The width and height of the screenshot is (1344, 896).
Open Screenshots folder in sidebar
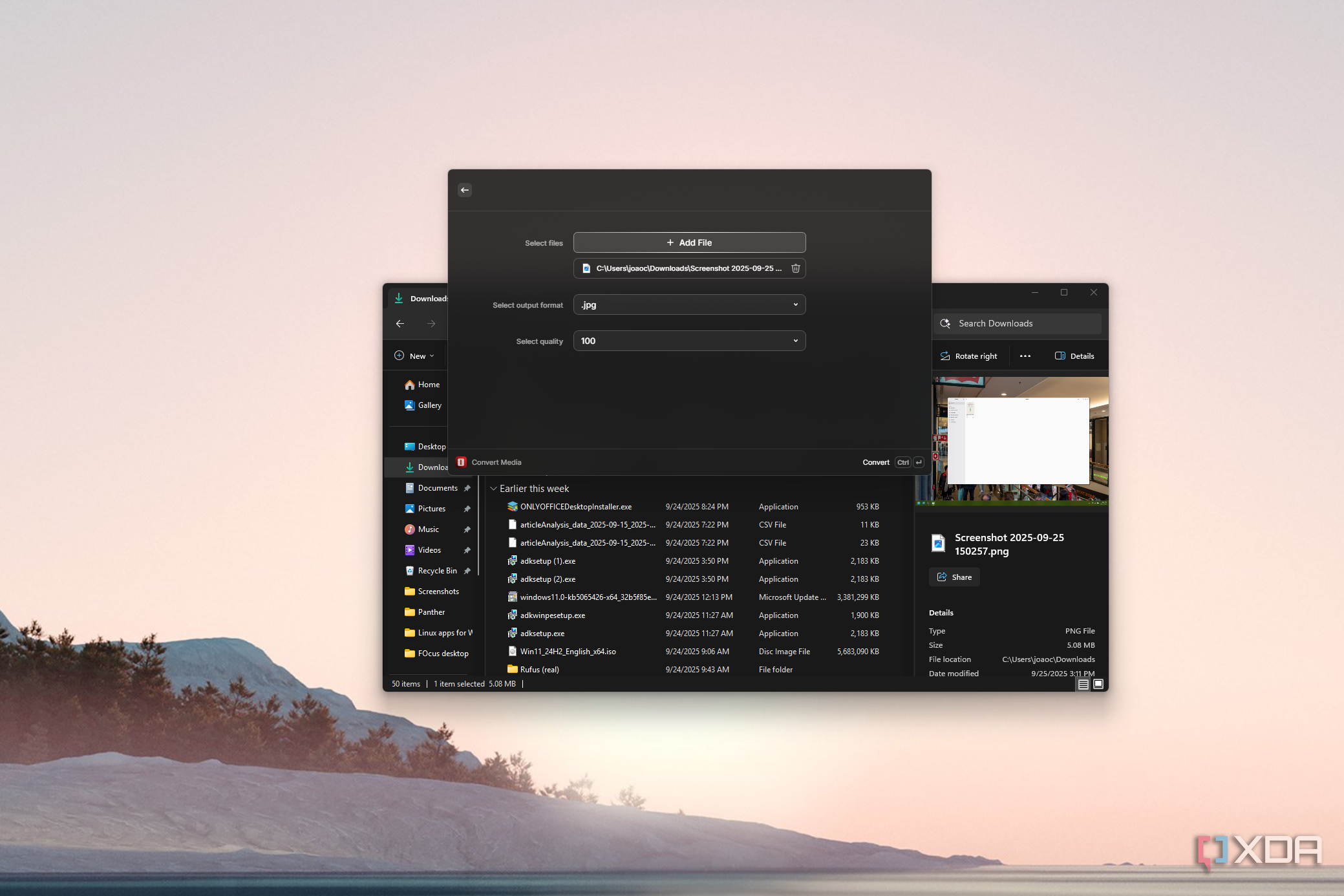(x=432, y=592)
